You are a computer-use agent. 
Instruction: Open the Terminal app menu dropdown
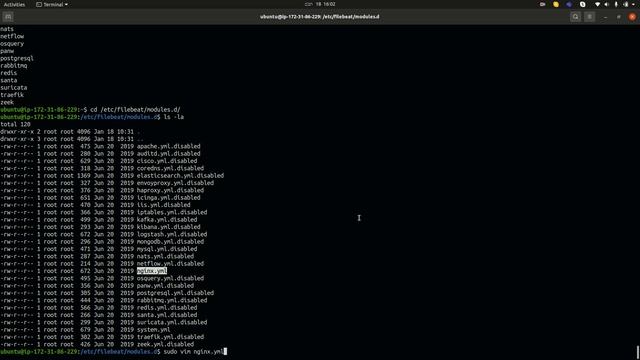pos(52,4)
